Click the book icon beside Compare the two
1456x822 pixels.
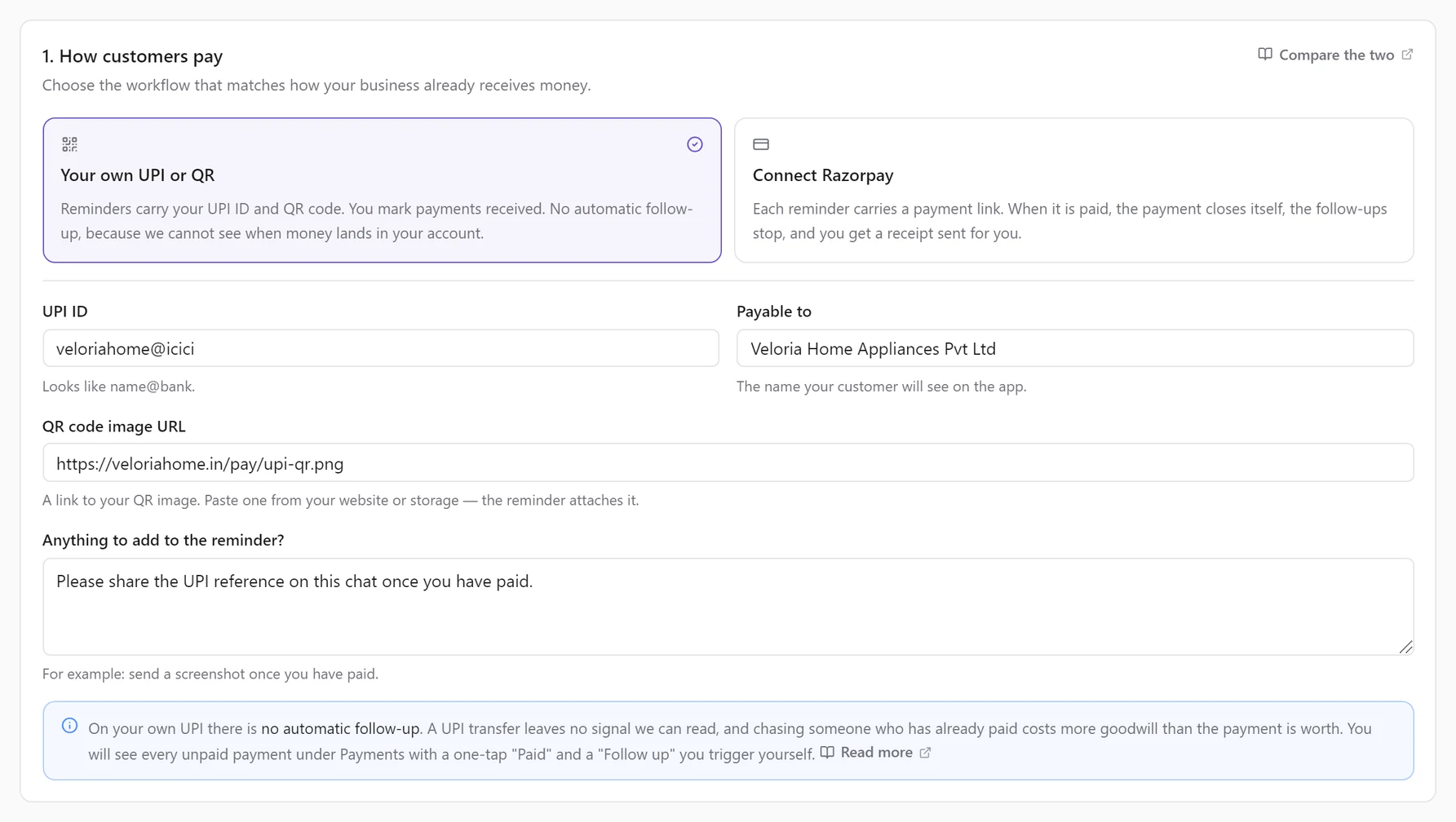tap(1265, 55)
